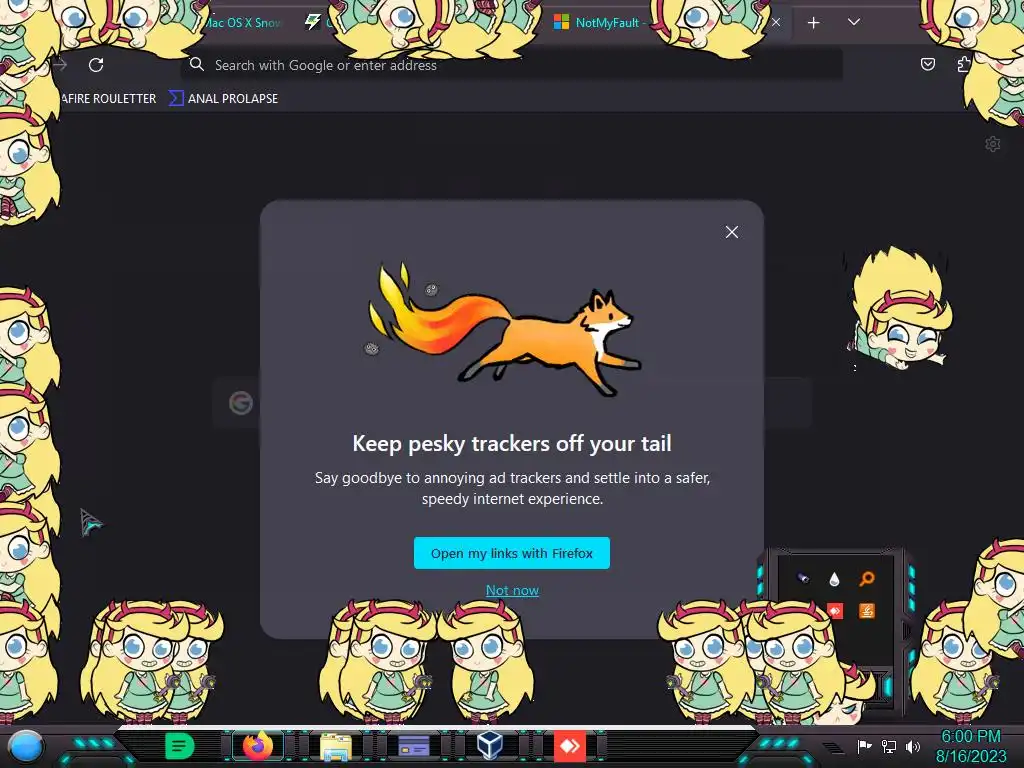Click the dark blue tray popup icon
Viewport: 1024px width, 768px height.
pyautogui.click(x=803, y=578)
